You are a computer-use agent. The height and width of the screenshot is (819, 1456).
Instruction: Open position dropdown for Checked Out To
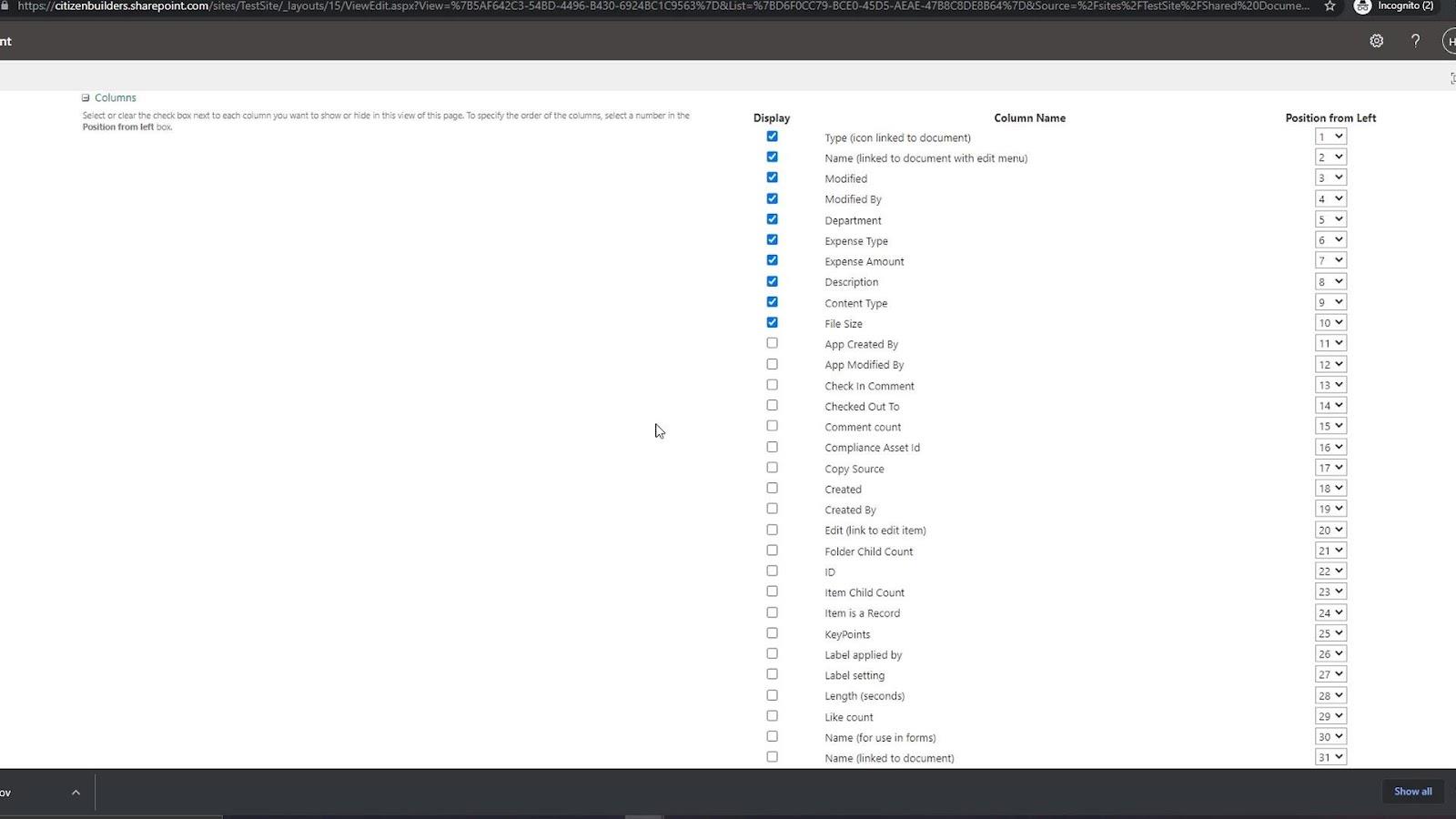(1330, 406)
